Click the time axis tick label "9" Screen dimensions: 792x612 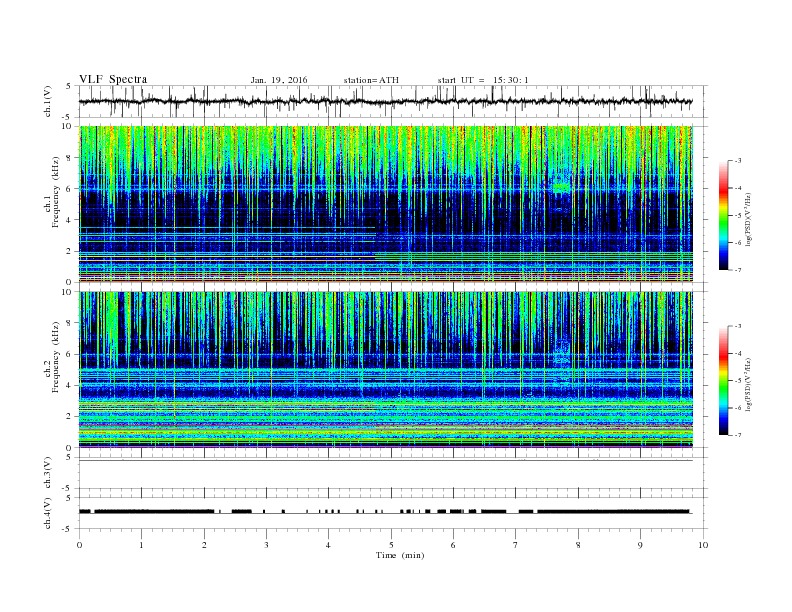pyautogui.click(x=640, y=545)
